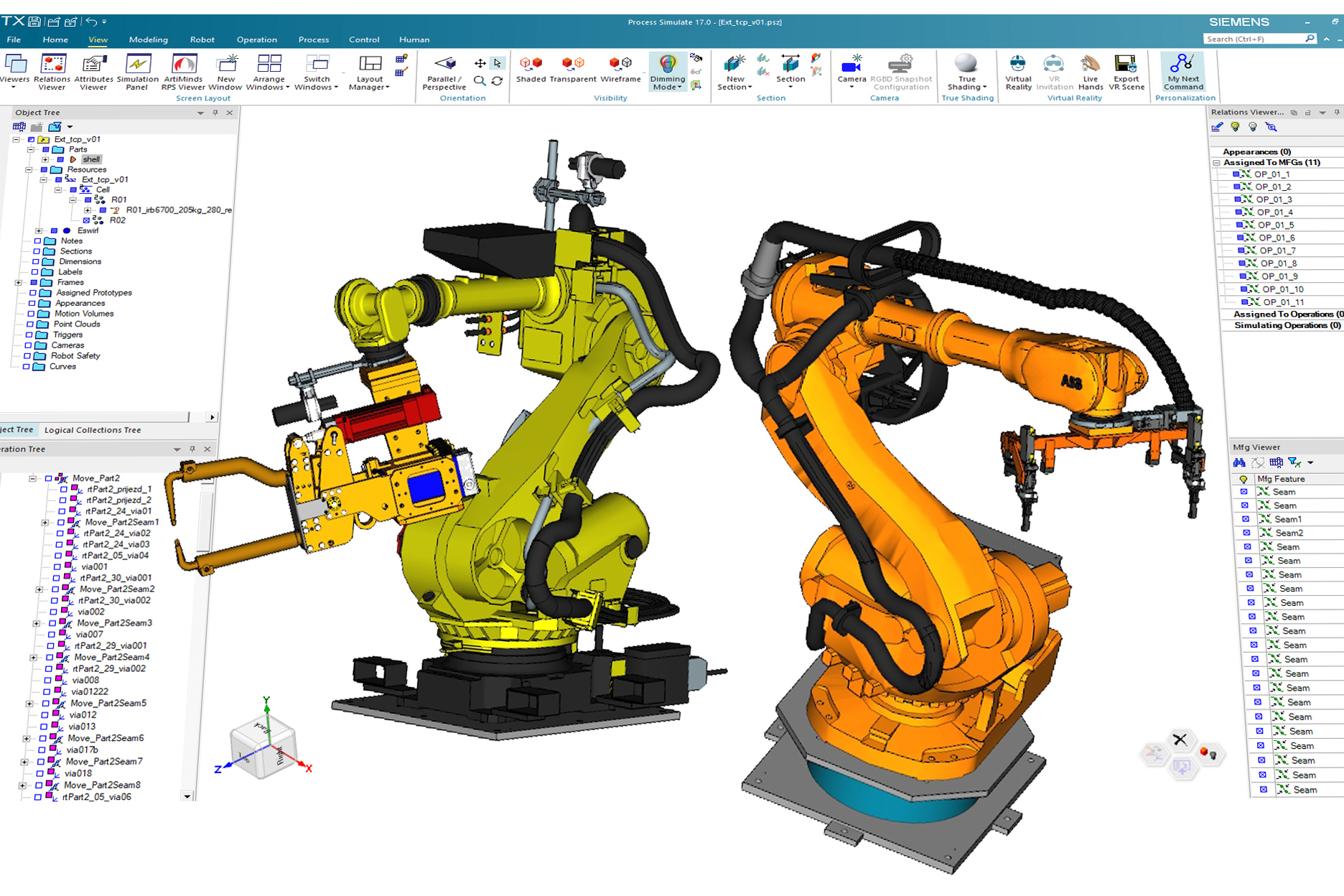Select Seam2 in Mfg Viewer
This screenshot has height=896, width=1344.
[1289, 533]
